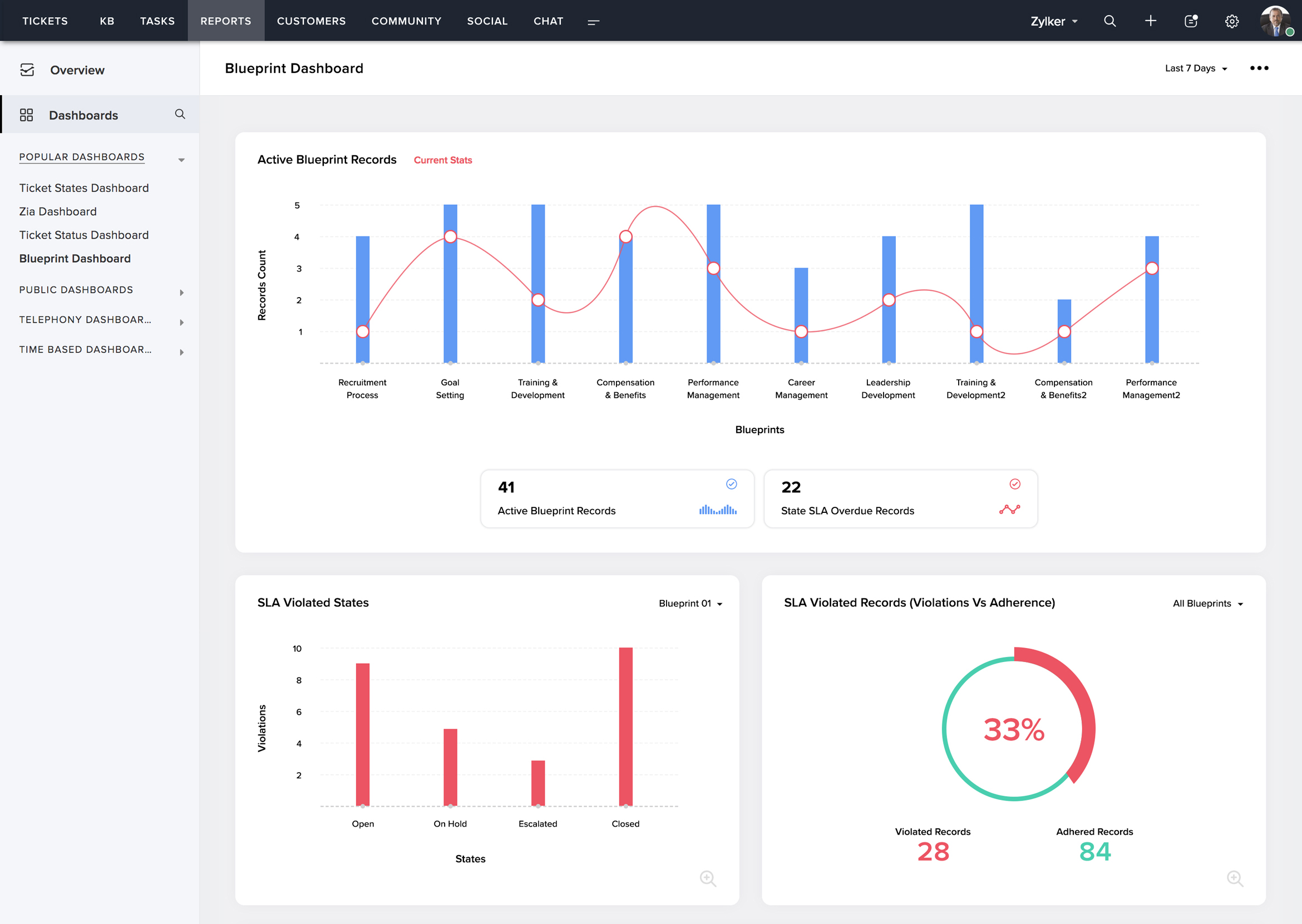Screen dimensions: 1302x924
Task: Zoom into SLA Violated Records chart
Action: [1234, 878]
